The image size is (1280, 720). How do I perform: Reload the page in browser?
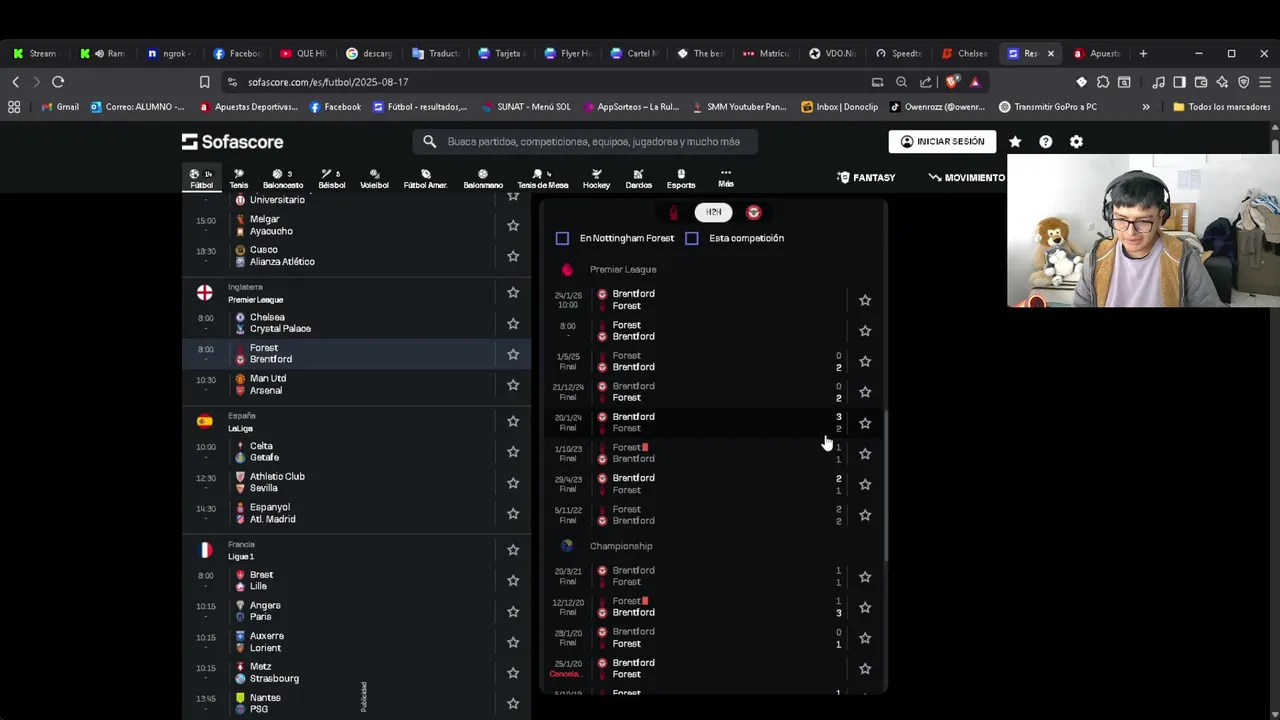58,82
